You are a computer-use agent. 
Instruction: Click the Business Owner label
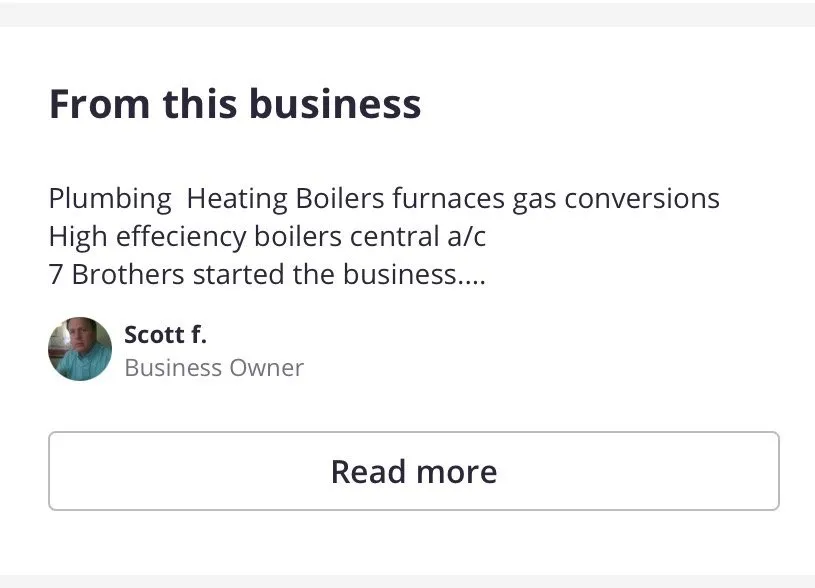(x=213, y=367)
